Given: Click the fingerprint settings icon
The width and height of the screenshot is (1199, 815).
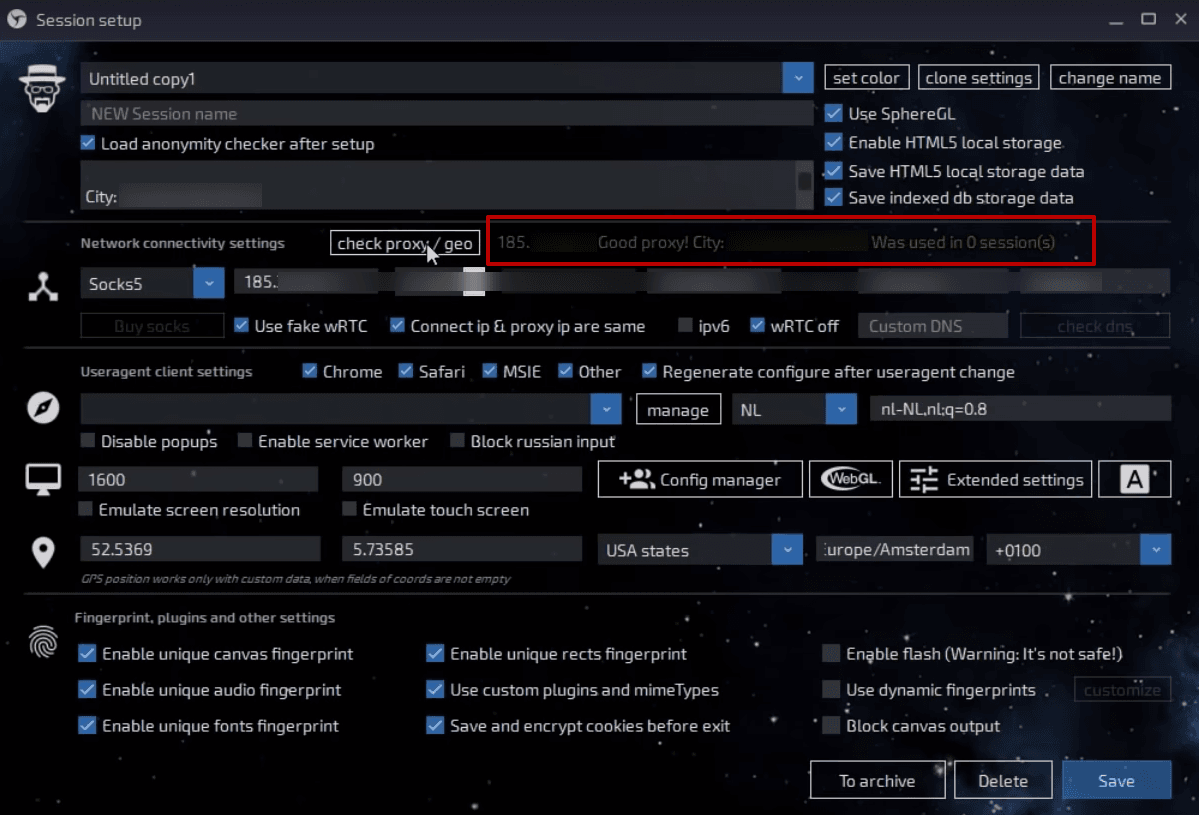Looking at the screenshot, I should pos(43,641).
